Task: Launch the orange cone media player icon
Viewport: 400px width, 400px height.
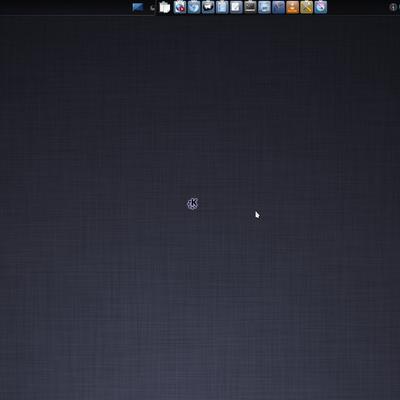Action: pyautogui.click(x=292, y=7)
